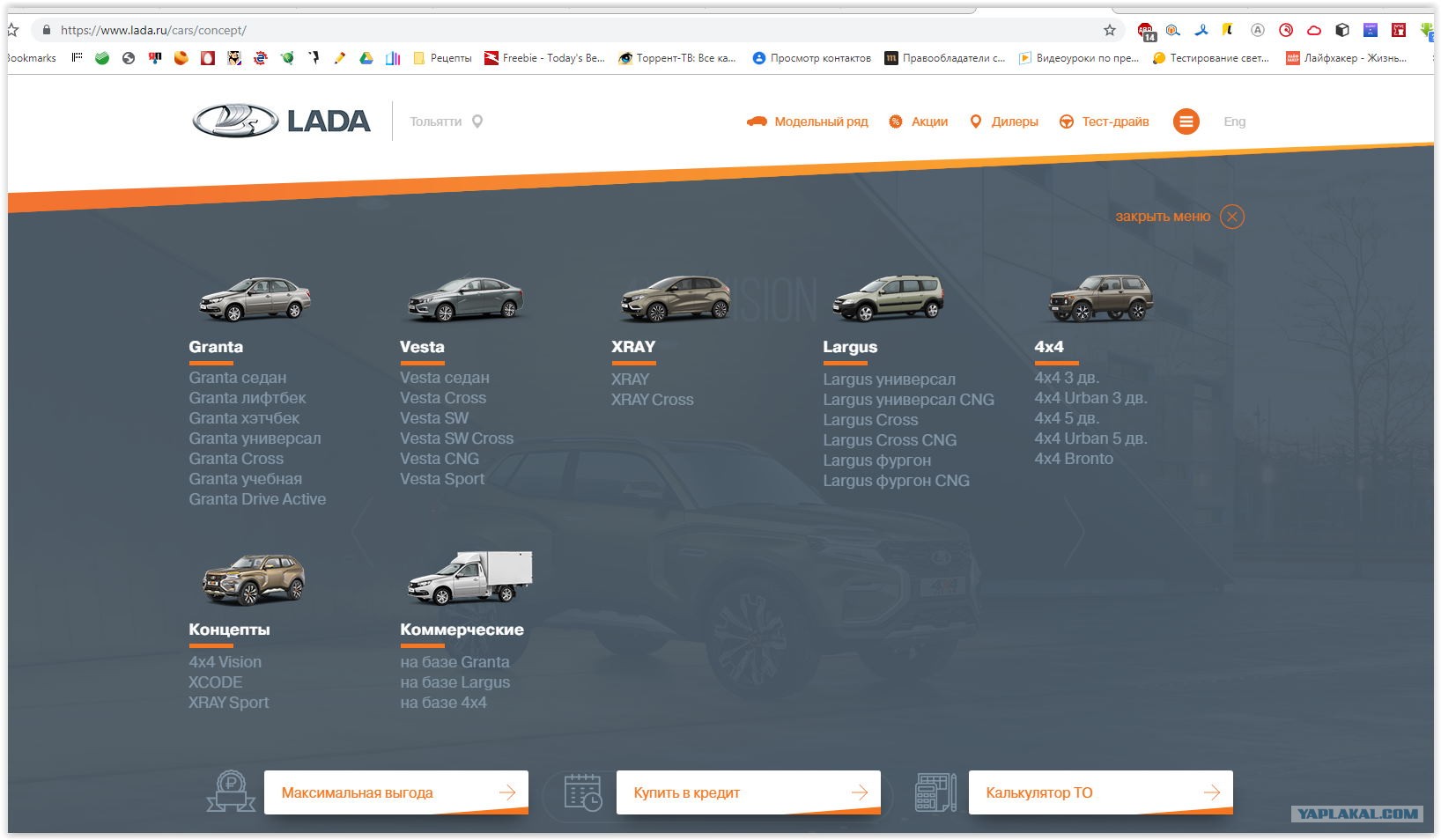1441x840 pixels.
Task: Click the red cloud extension icon
Action: (x=1314, y=30)
